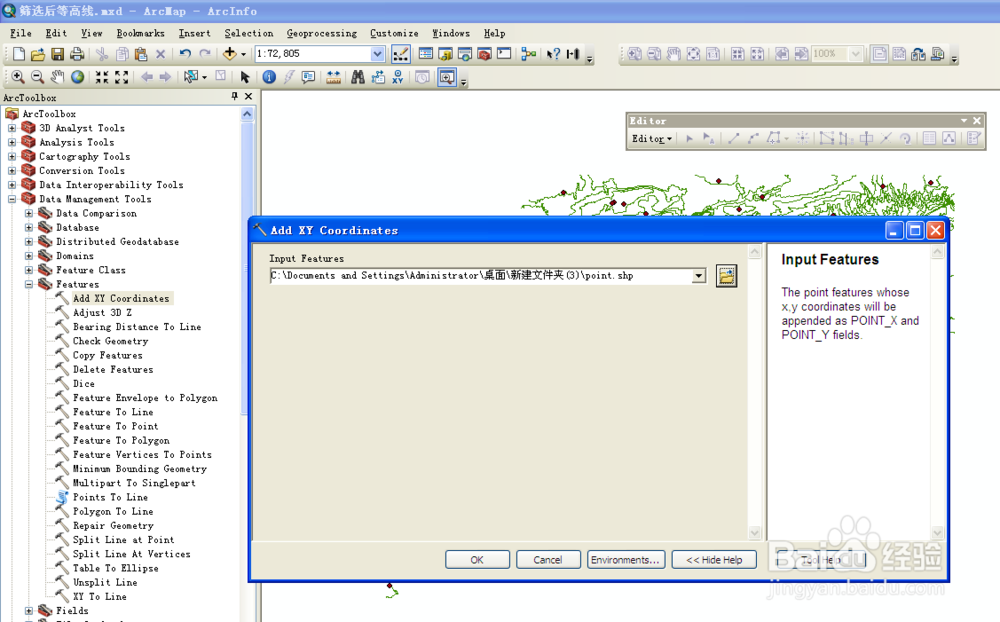Open the Catalog window icon
Image resolution: width=1000 pixels, height=622 pixels.
point(445,54)
